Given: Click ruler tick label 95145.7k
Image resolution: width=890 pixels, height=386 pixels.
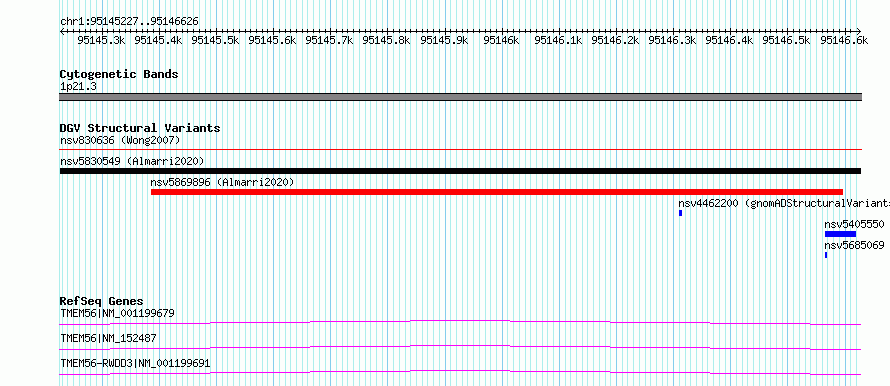Looking at the screenshot, I should click(329, 40).
